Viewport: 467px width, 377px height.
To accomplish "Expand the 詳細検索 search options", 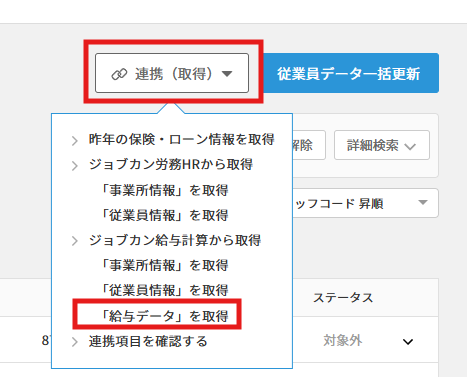I will tap(382, 145).
